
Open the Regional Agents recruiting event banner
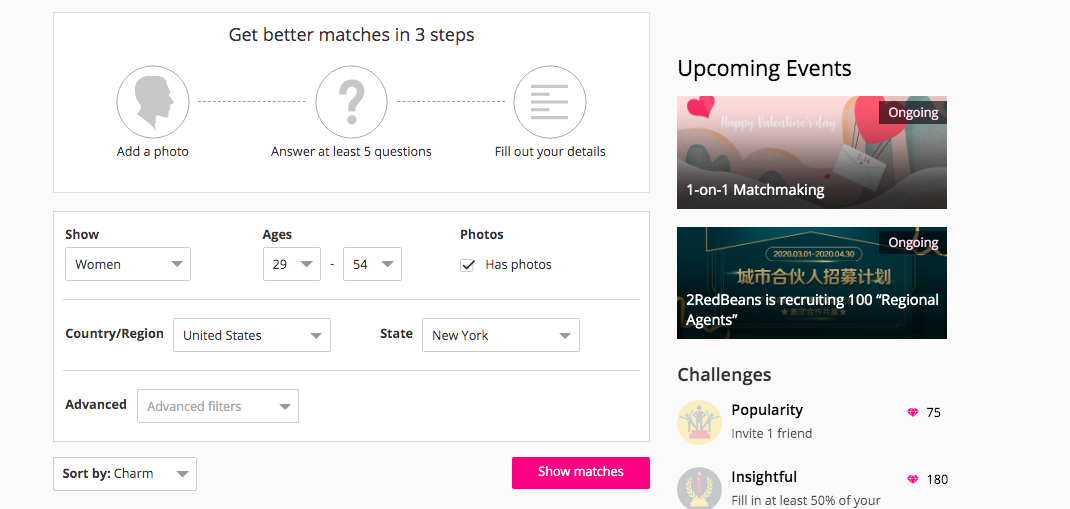click(812, 283)
